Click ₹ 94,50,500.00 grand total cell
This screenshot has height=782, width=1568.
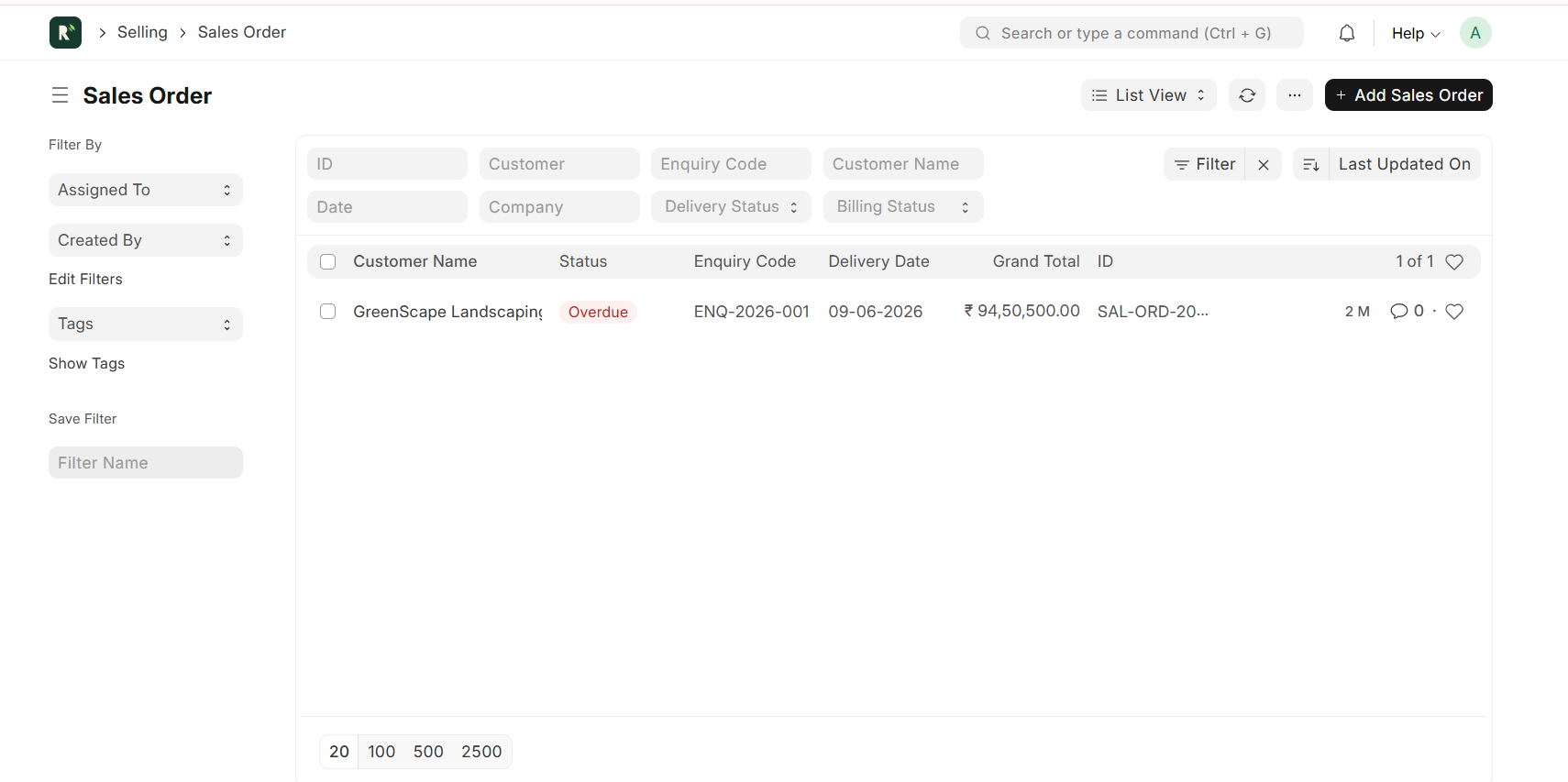(x=1022, y=311)
